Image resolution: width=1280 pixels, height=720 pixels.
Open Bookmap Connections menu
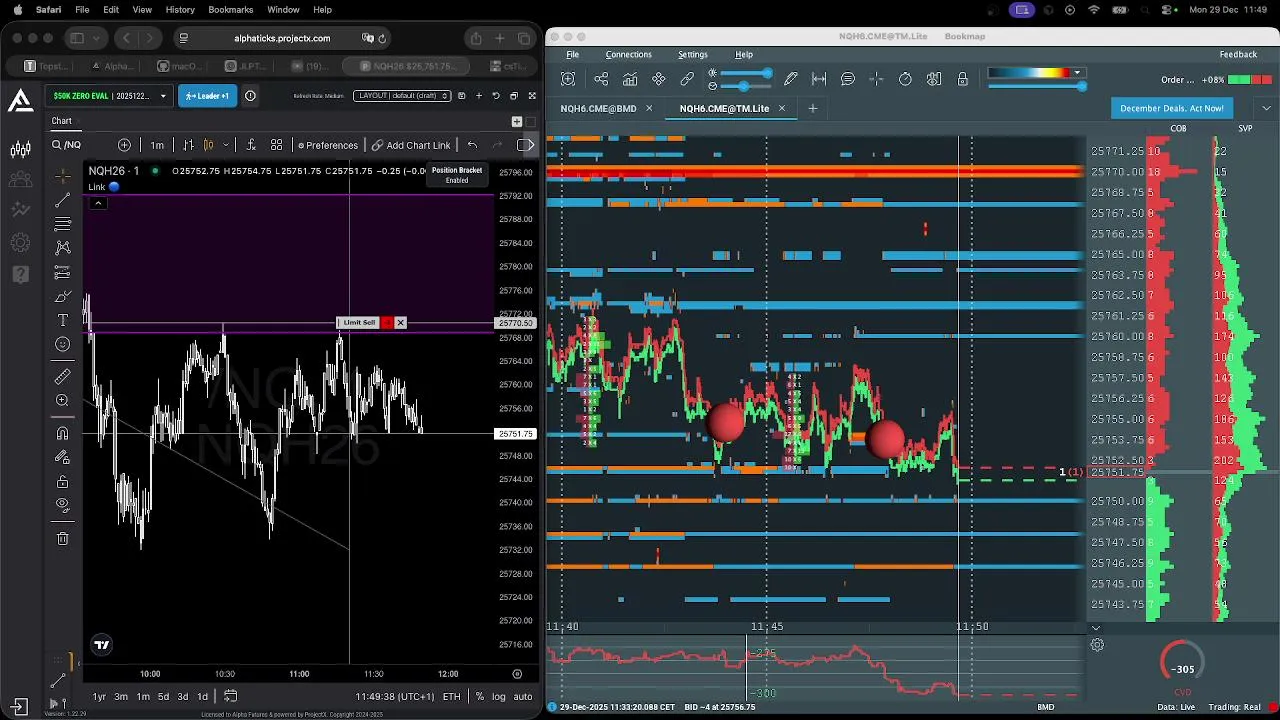click(628, 54)
